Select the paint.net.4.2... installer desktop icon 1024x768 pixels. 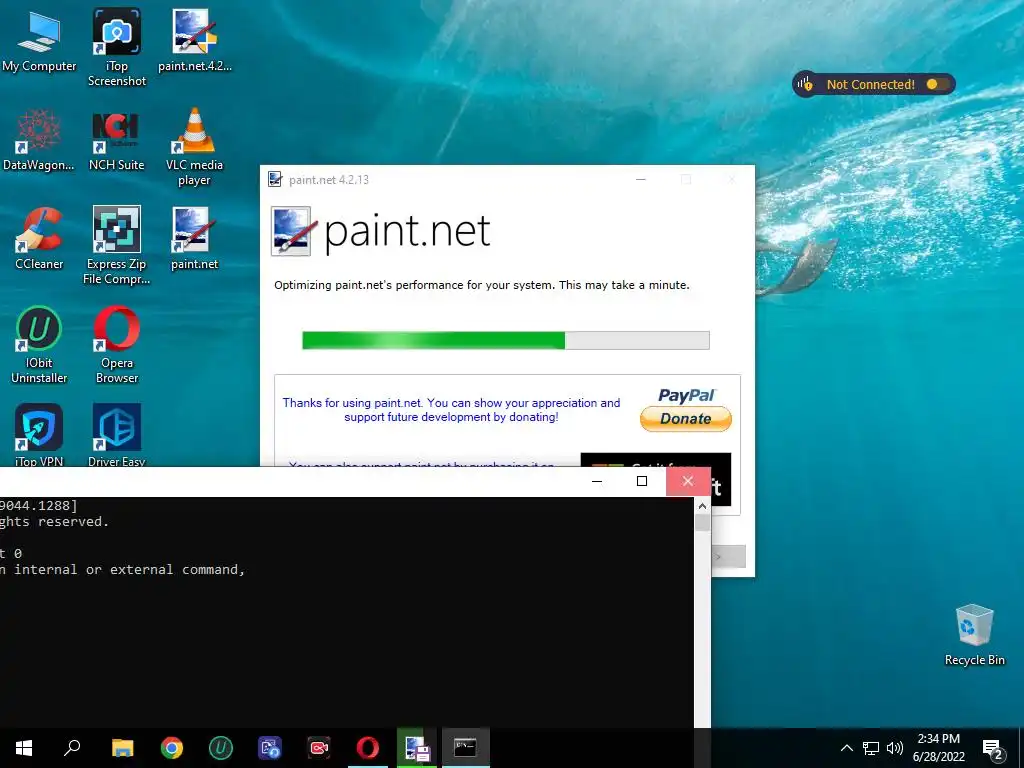click(195, 41)
